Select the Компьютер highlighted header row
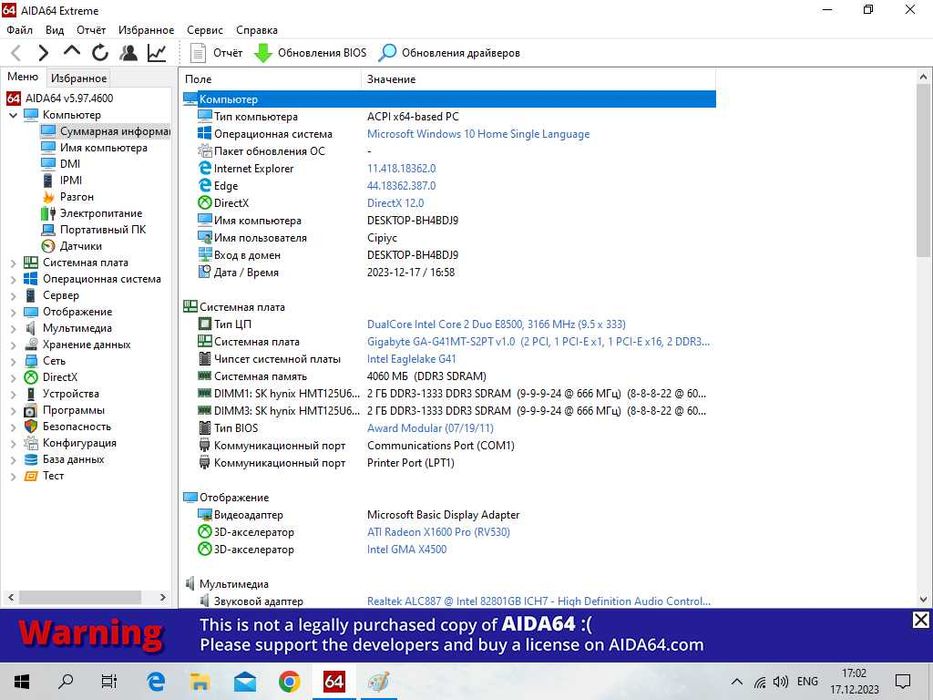The height and width of the screenshot is (700, 933). [449, 99]
